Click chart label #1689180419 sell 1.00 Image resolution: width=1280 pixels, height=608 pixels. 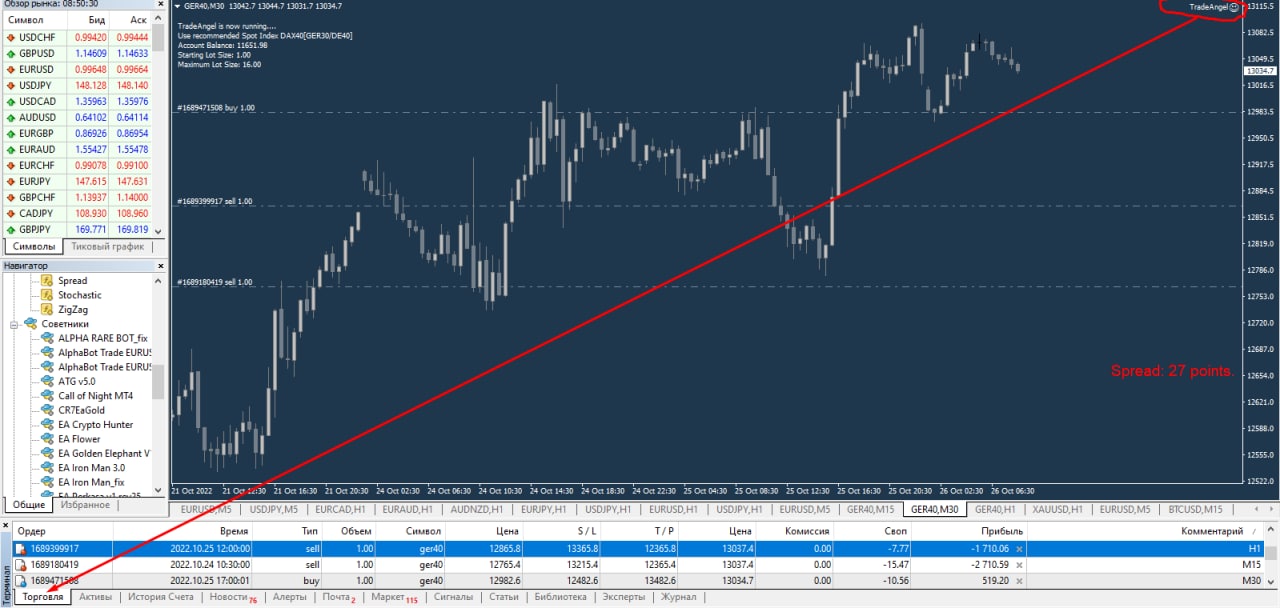pos(215,282)
